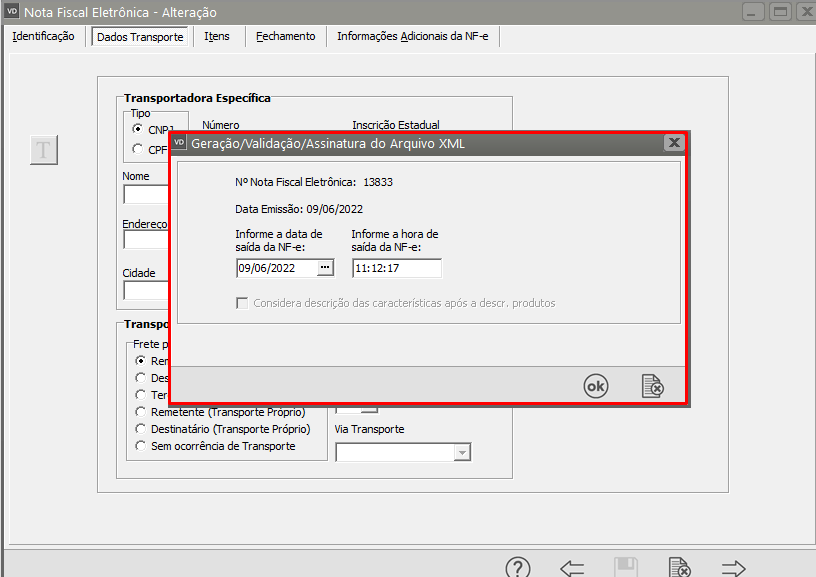The width and height of the screenshot is (816, 577).
Task: Switch to the Itens tab
Action: coord(216,36)
